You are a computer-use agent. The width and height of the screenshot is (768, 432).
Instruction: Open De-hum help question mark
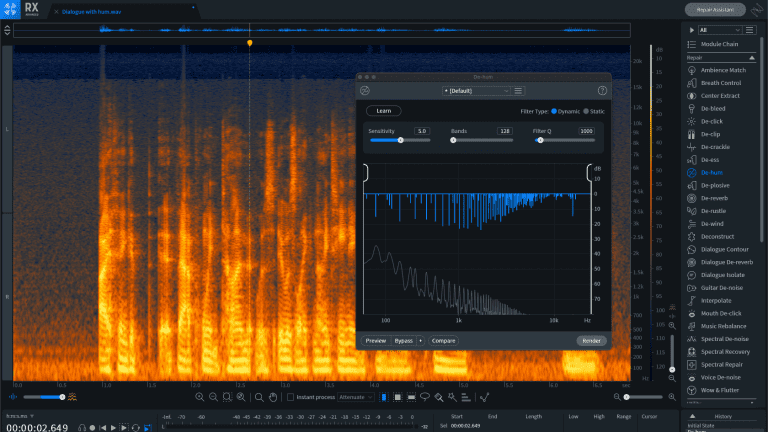click(602, 91)
